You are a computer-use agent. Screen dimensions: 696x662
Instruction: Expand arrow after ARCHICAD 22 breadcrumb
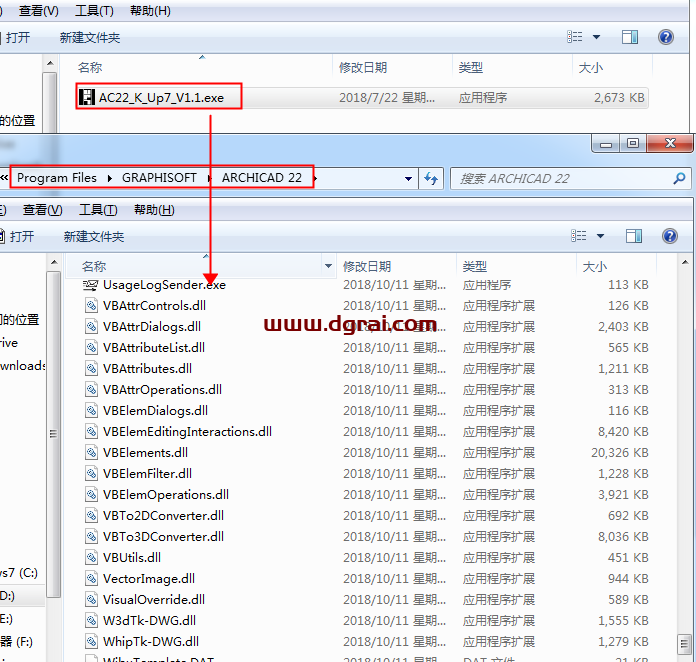coord(315,178)
